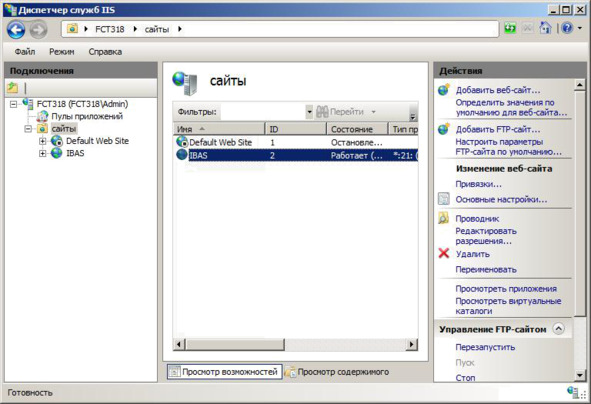Open the Файл menu
The height and width of the screenshot is (404, 591).
pyautogui.click(x=25, y=52)
